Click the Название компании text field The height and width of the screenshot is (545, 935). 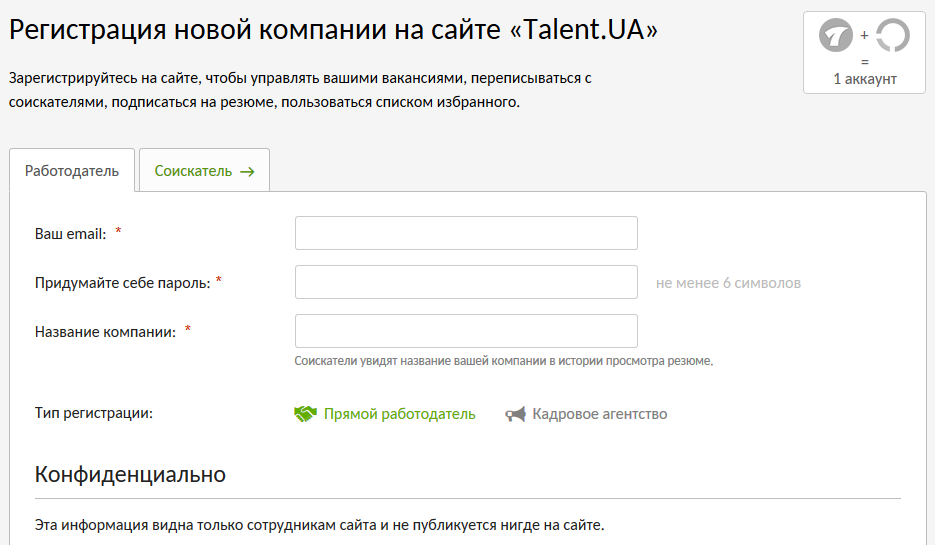coord(466,331)
